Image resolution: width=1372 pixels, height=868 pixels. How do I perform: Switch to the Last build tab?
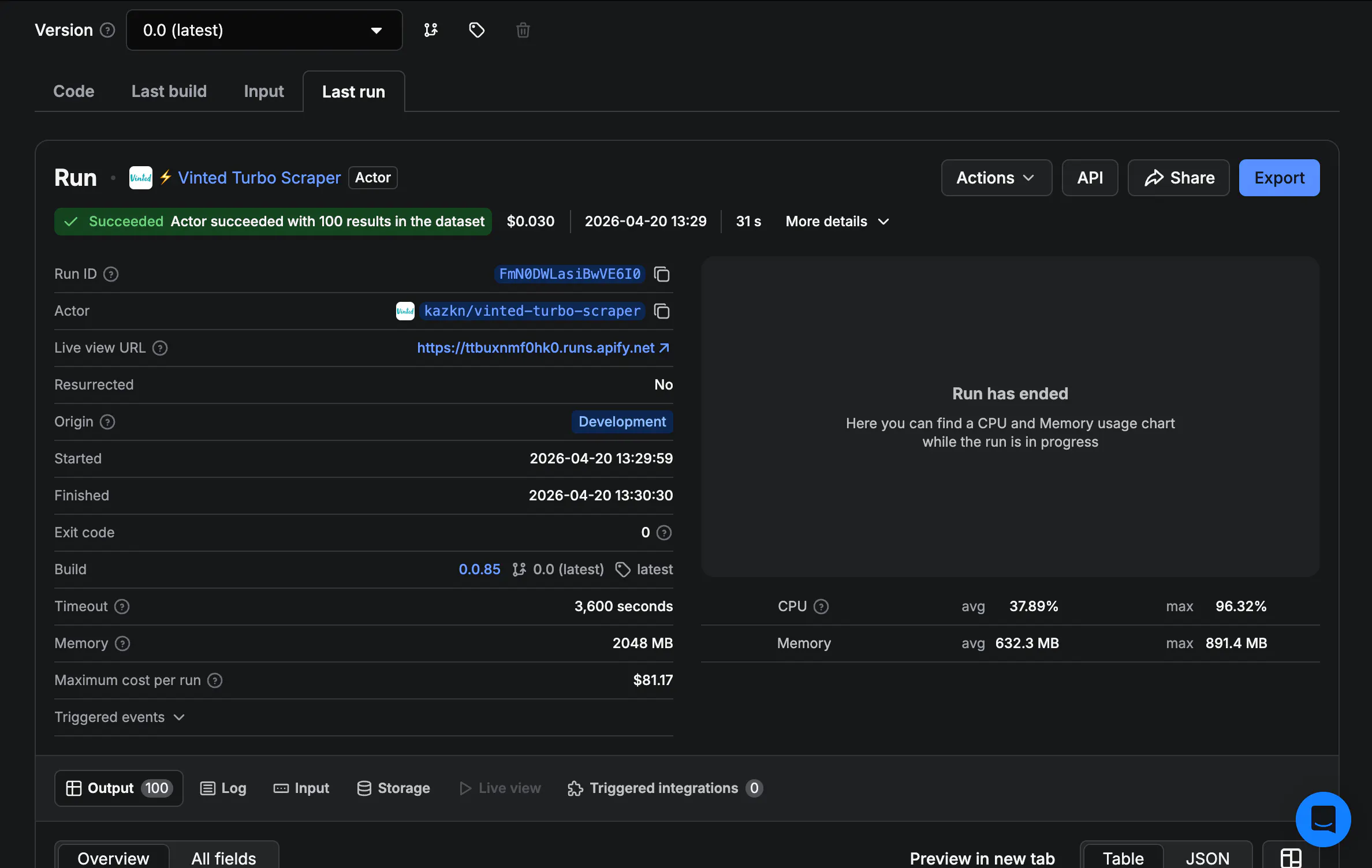(x=169, y=91)
